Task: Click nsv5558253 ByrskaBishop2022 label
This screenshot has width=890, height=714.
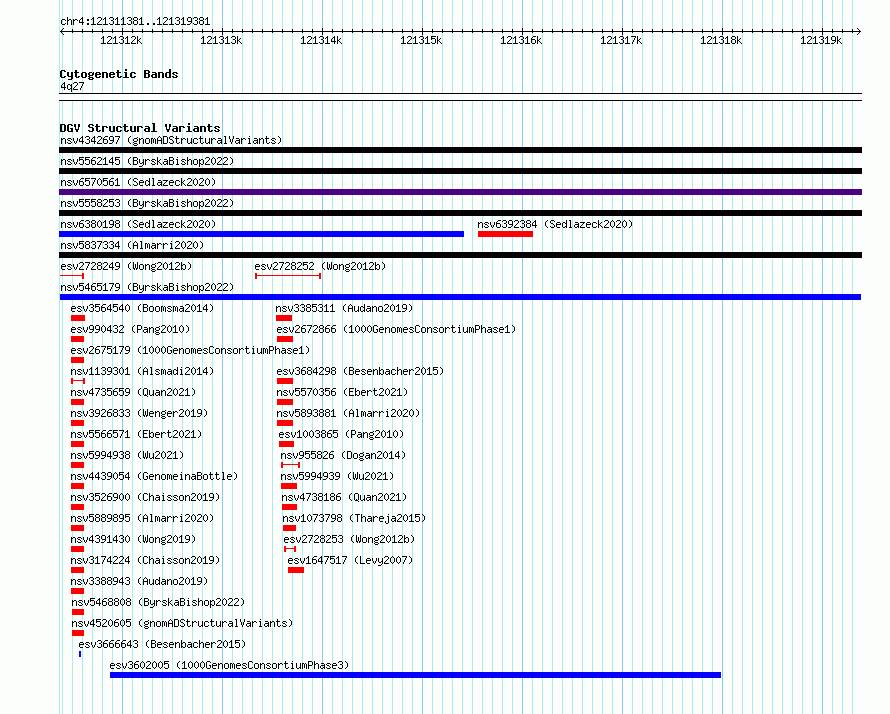Action: 147,203
